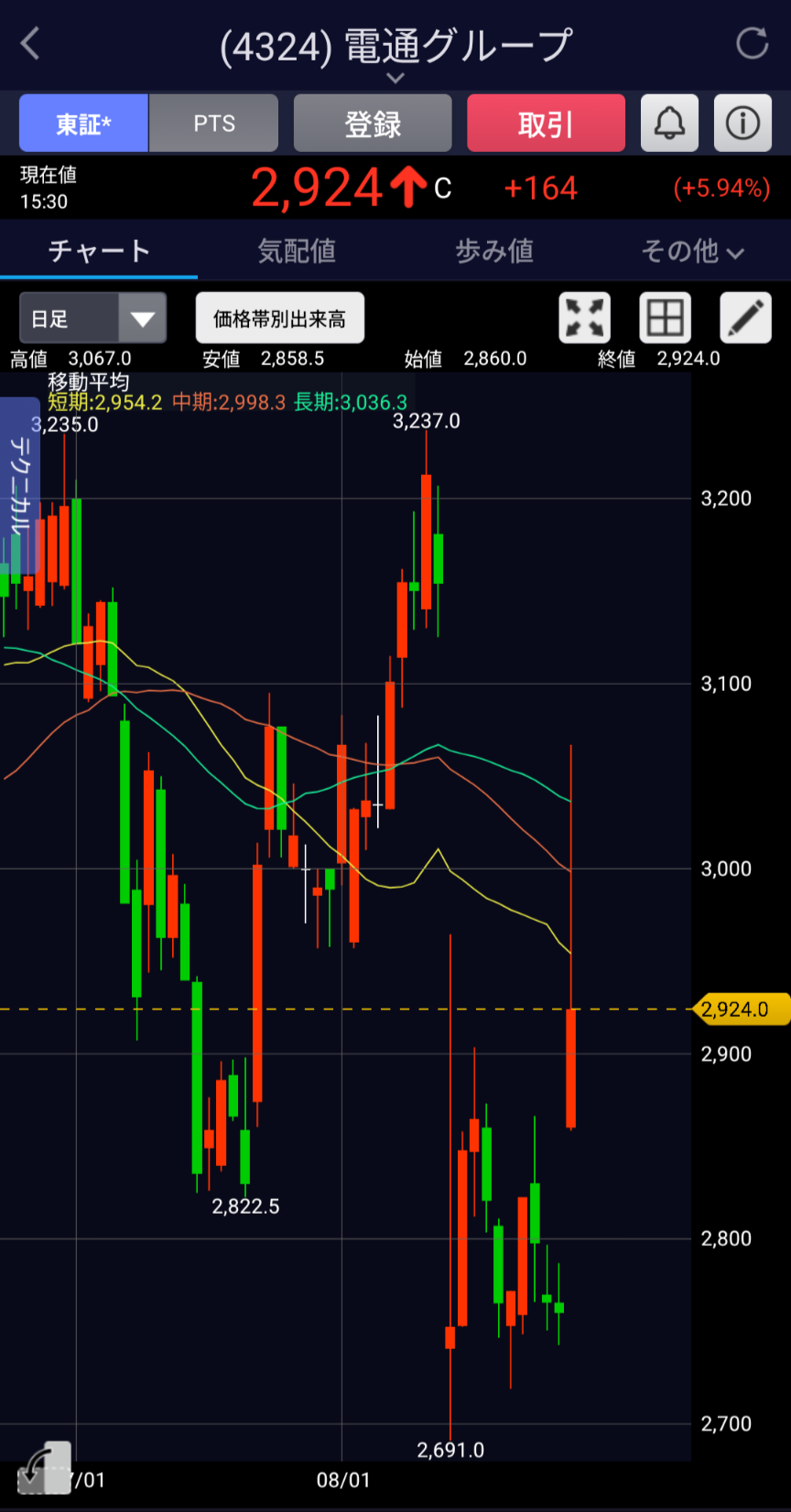The image size is (791, 1512).
Task: Switch to the 気配値 tab
Action: (297, 251)
